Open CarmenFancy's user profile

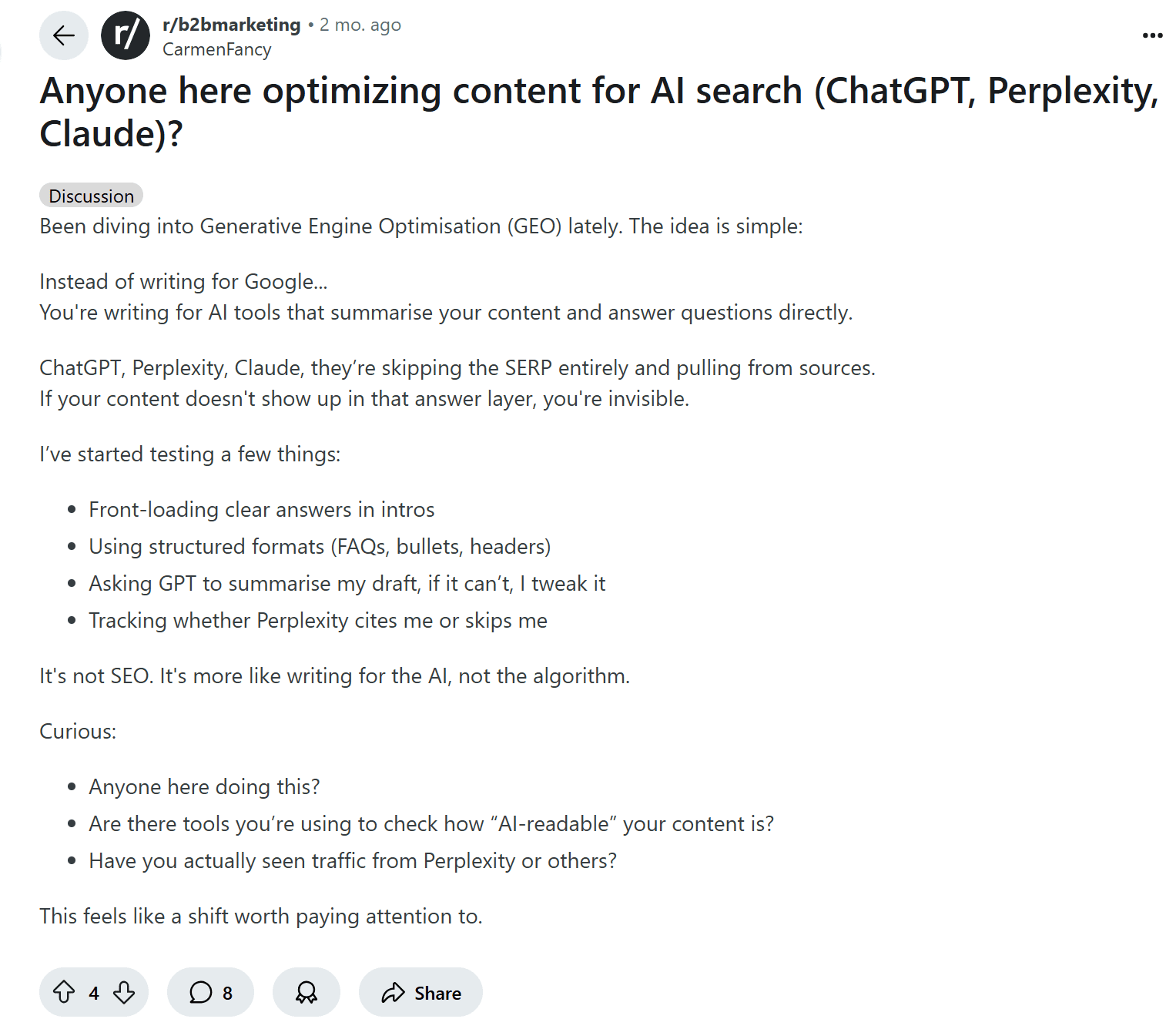(217, 49)
